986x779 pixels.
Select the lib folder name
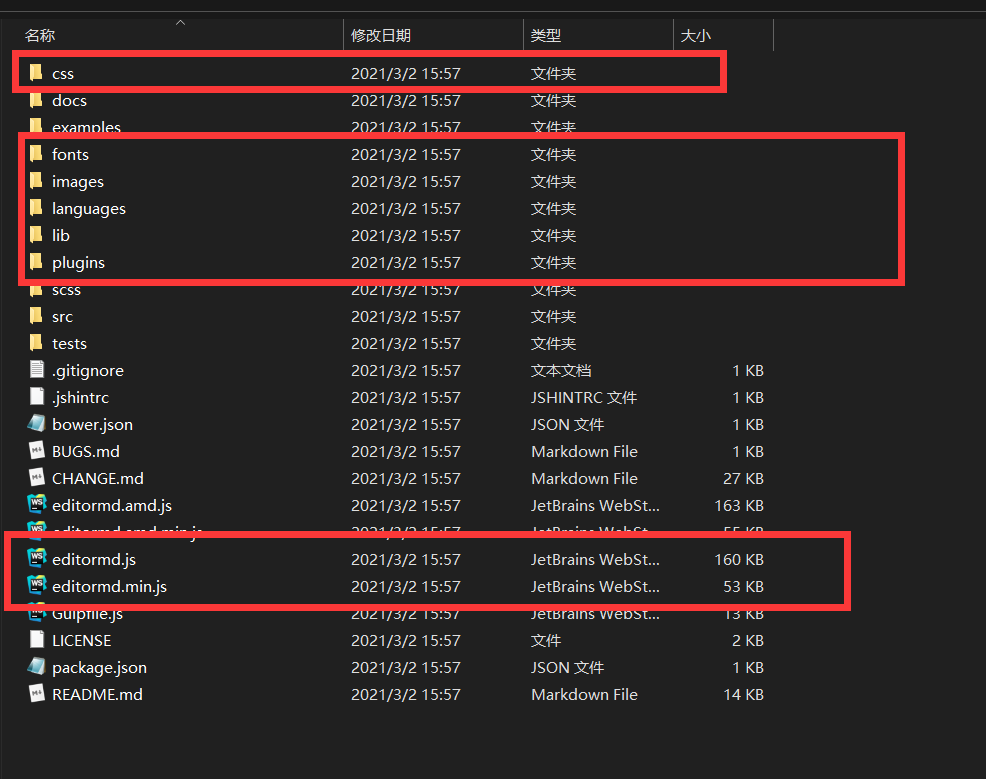tap(60, 236)
